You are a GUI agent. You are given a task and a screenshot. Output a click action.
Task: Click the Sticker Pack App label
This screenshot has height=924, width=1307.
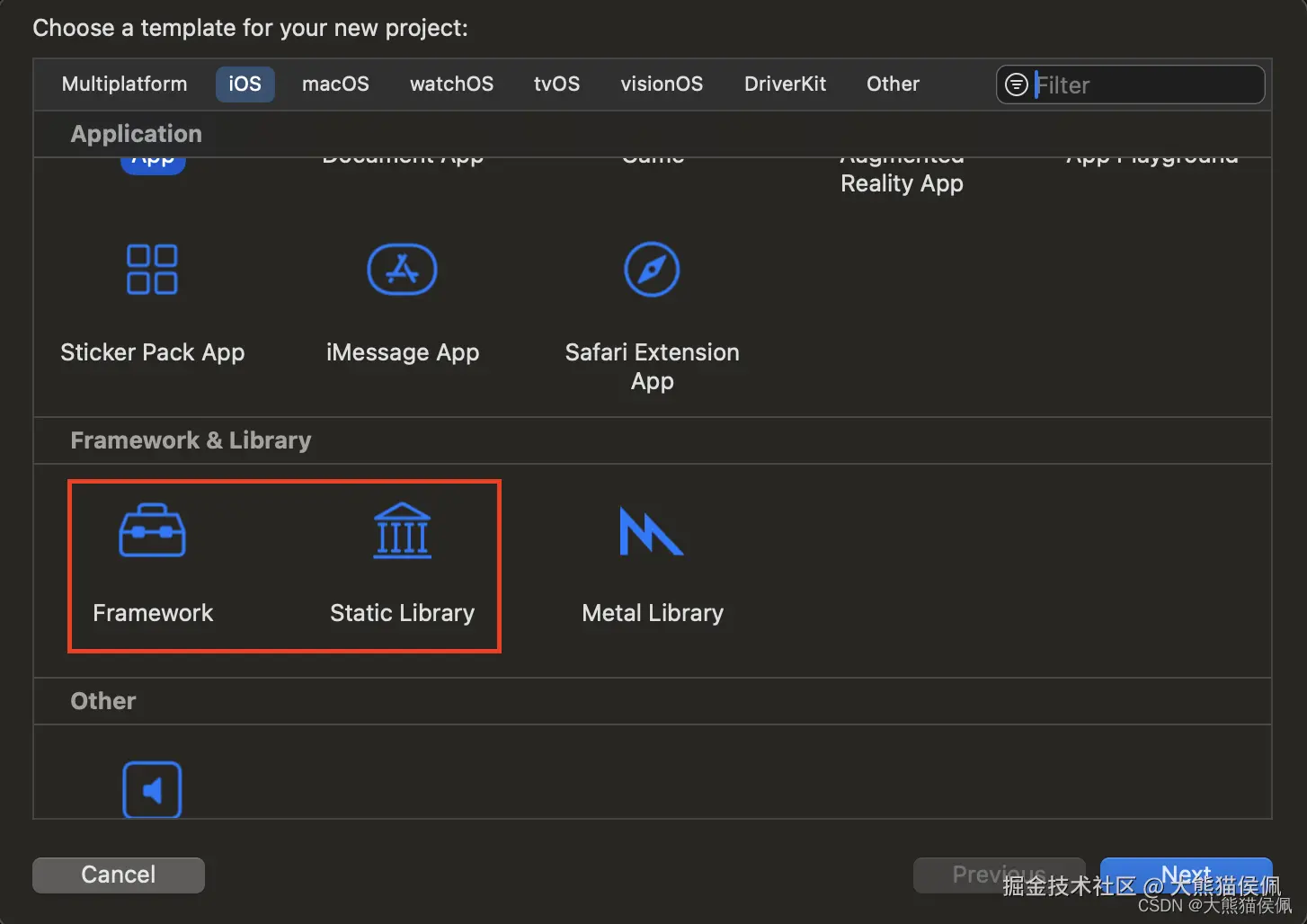152,352
